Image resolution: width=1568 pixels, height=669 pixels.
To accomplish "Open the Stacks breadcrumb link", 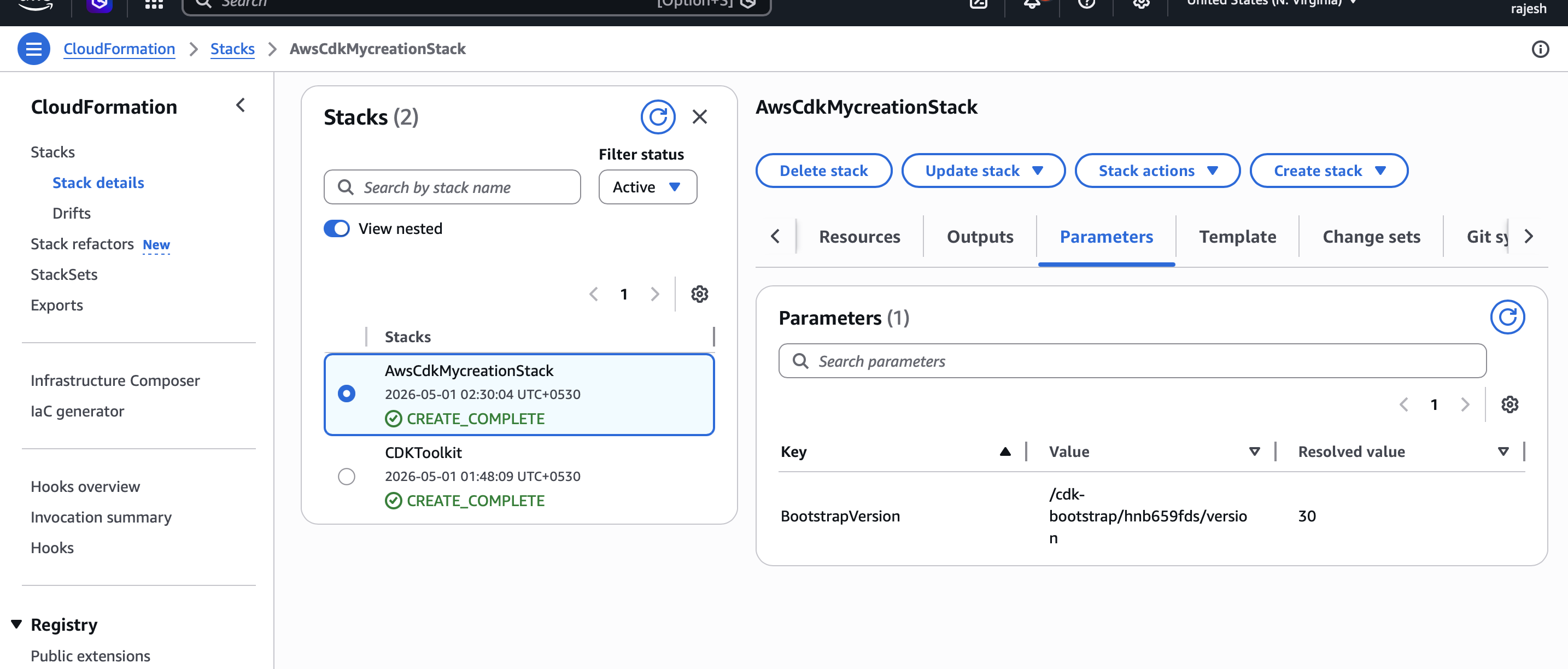I will (232, 49).
